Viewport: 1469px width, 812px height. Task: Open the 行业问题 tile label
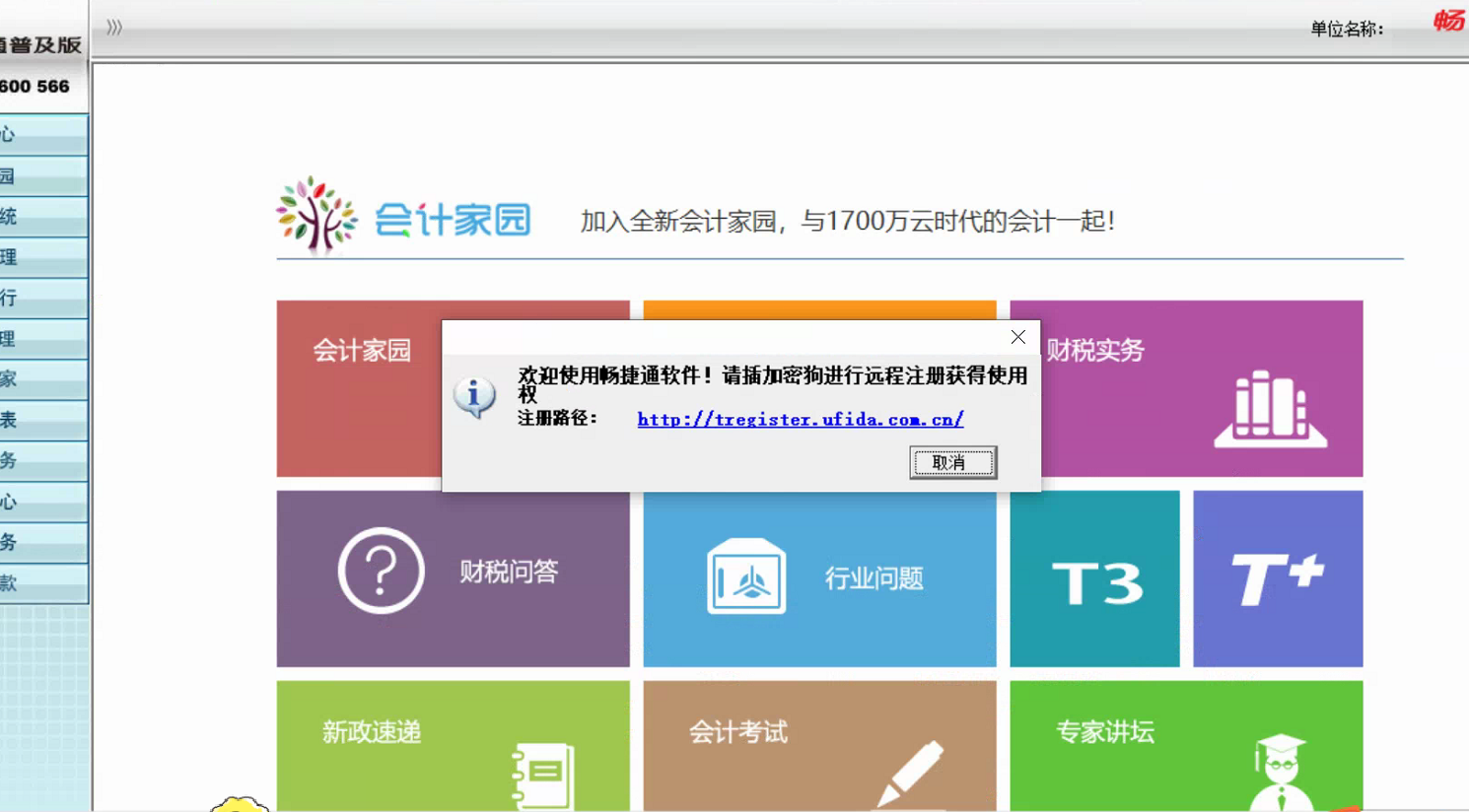coord(874,578)
